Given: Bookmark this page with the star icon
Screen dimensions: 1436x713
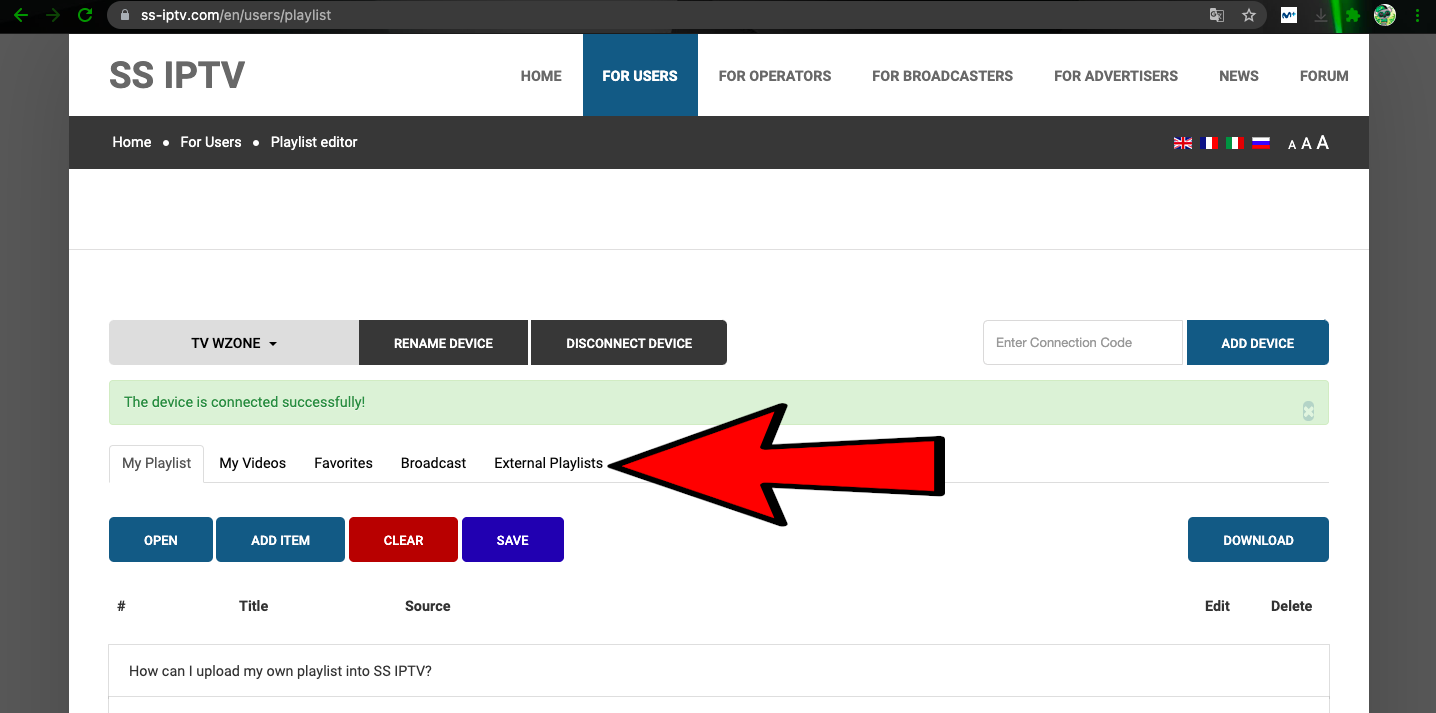Looking at the screenshot, I should pos(1248,15).
